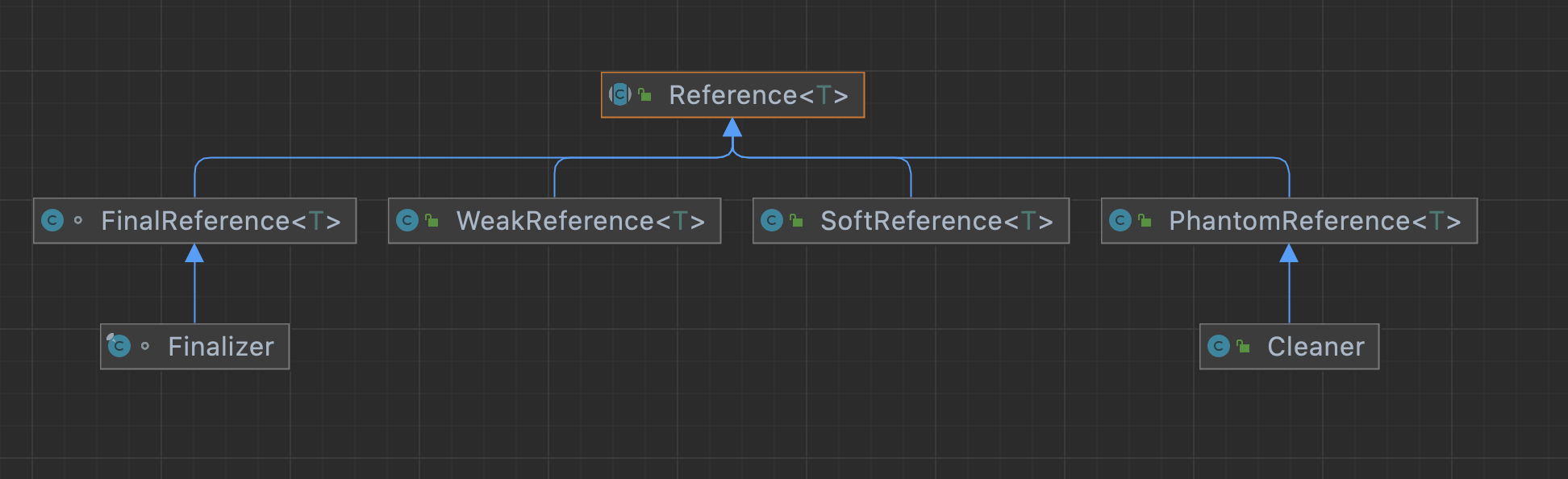Click the public lock icon on PhantomReference<T>
Image resolution: width=1568 pixels, height=479 pixels.
coord(1145,220)
